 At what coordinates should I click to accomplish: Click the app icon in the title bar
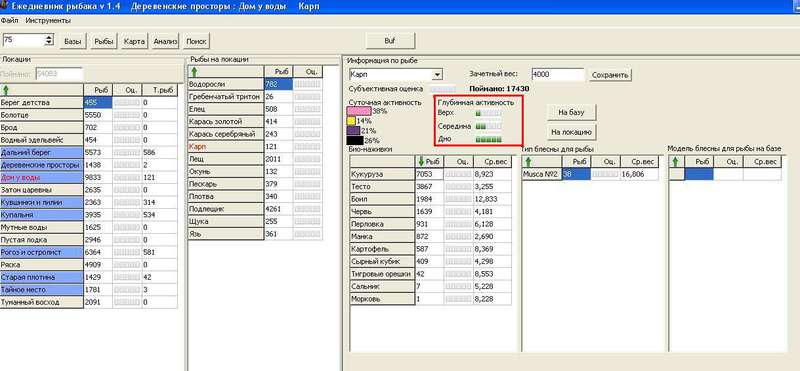point(4,7)
